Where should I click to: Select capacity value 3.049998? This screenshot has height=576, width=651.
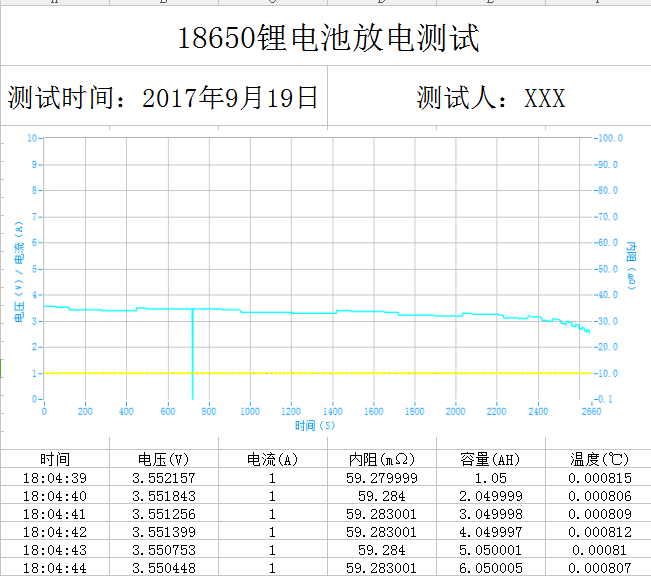pos(490,514)
